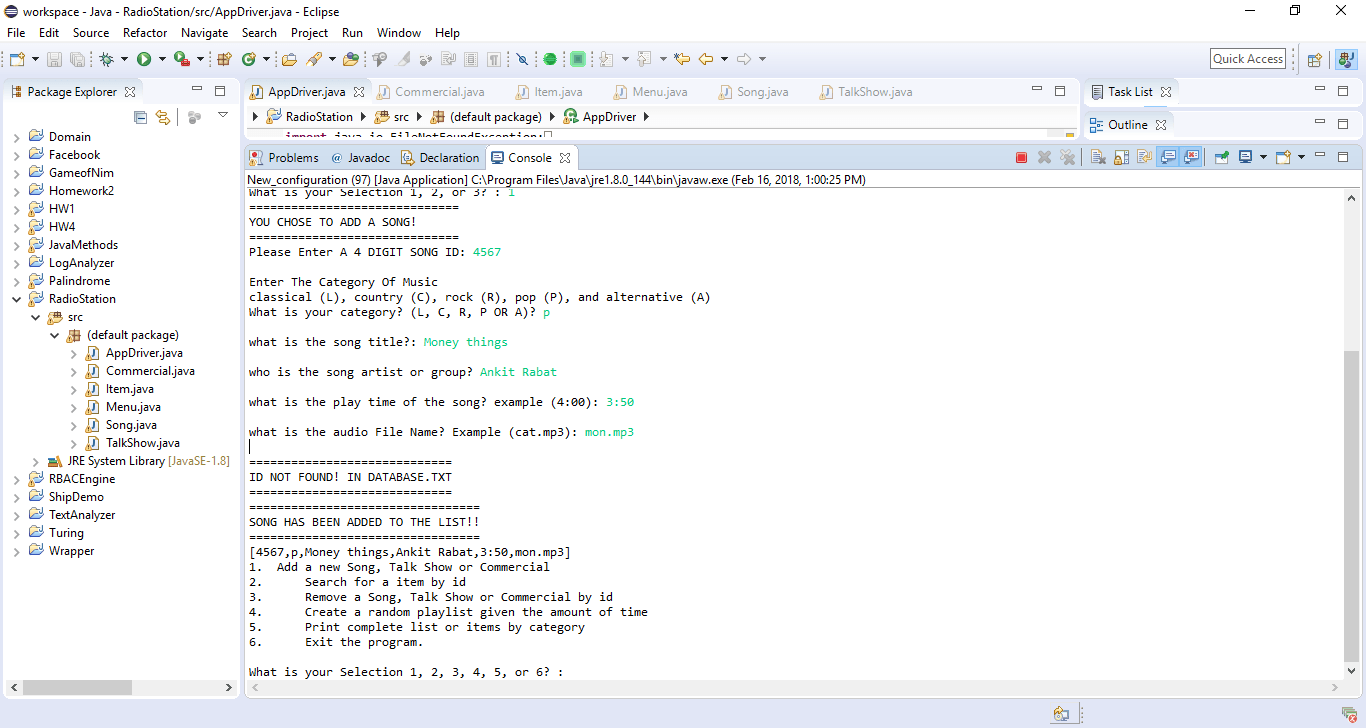Click AppDriver in the editor breadcrumb
The height and width of the screenshot is (728, 1366).
[600, 117]
